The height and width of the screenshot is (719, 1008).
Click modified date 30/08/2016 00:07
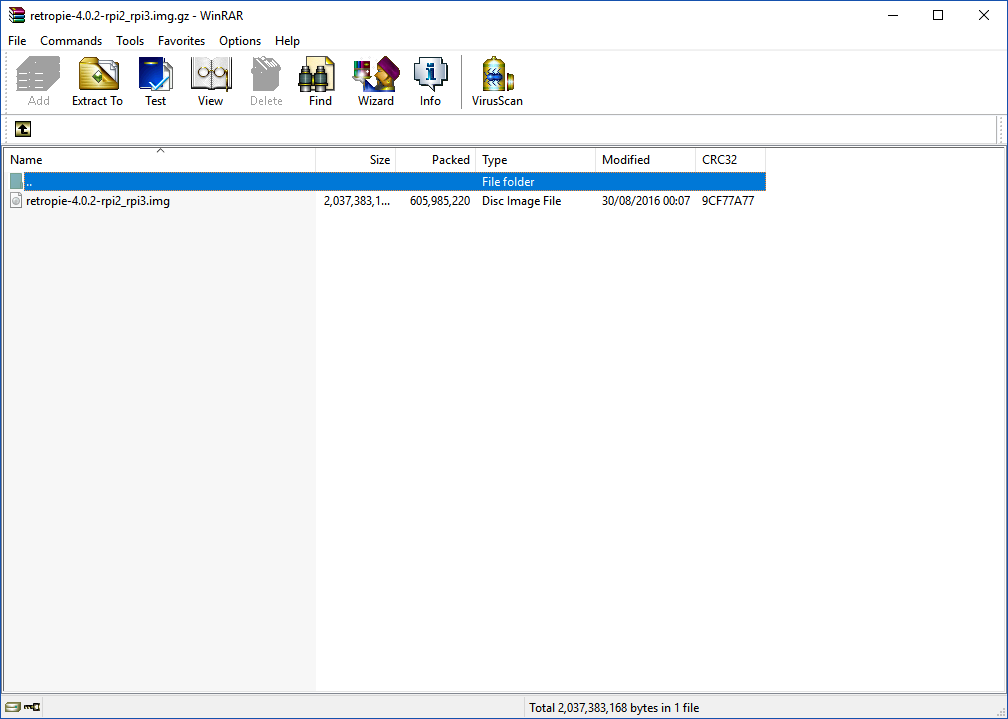[645, 201]
